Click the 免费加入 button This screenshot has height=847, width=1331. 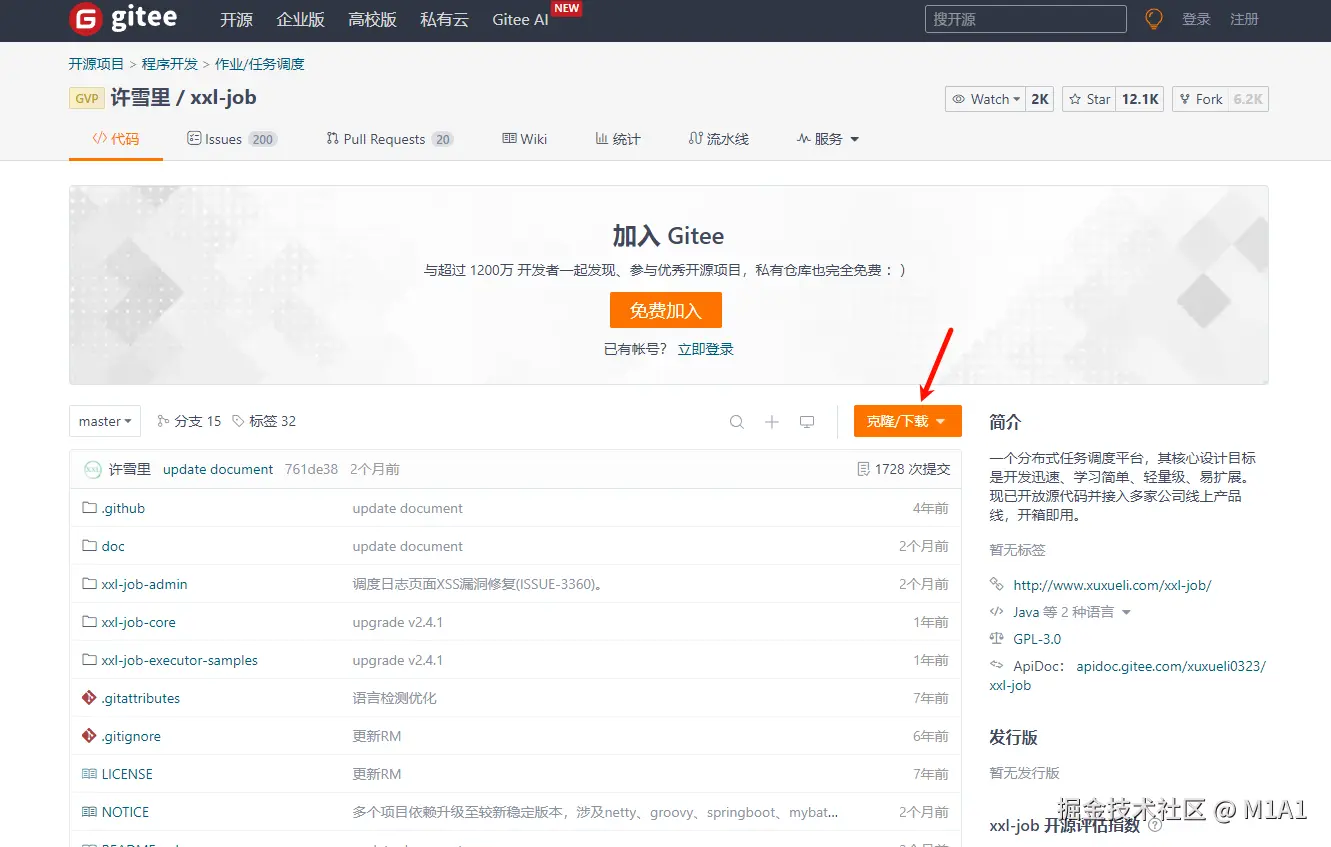(x=665, y=310)
